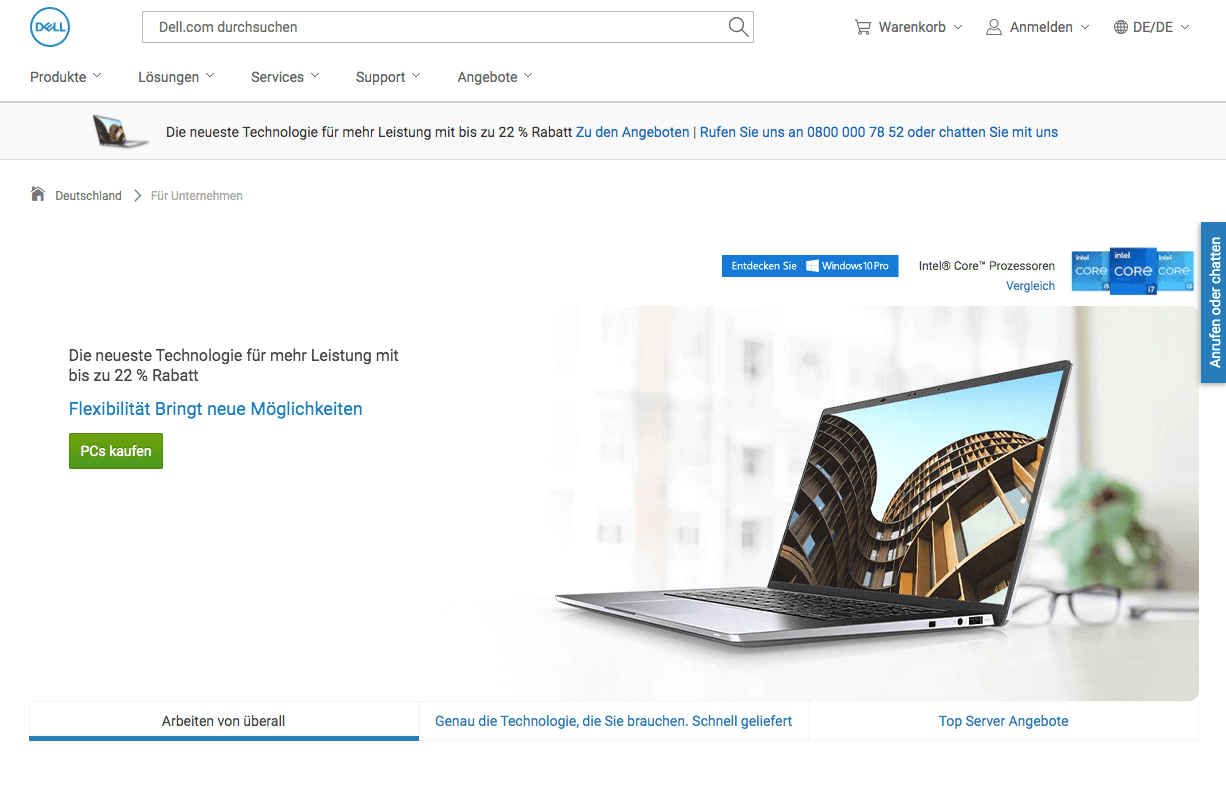Click the search magnifier icon
Image resolution: width=1226 pixels, height=788 pixels.
click(x=738, y=27)
